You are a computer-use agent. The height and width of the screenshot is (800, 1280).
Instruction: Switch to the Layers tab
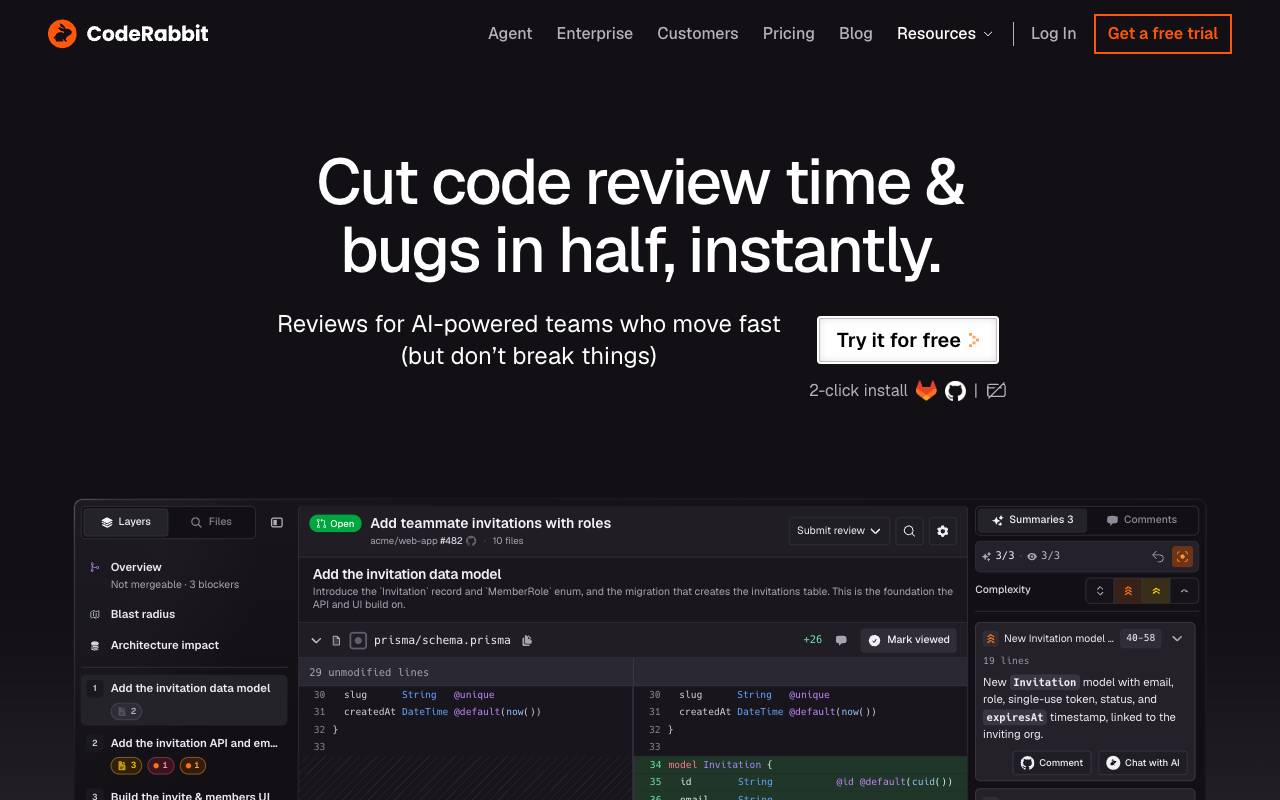click(126, 522)
